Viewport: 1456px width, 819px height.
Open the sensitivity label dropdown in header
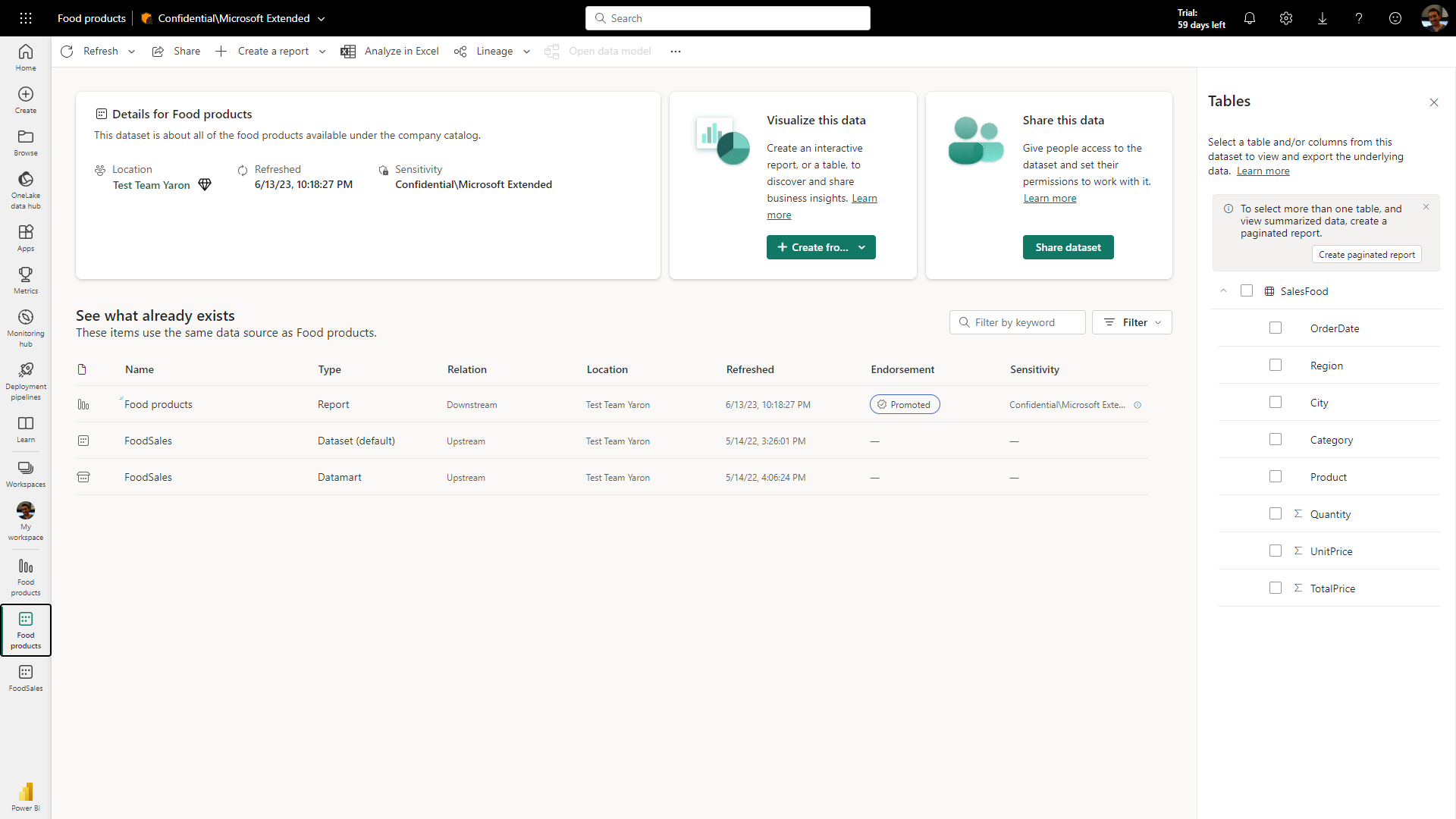click(322, 19)
